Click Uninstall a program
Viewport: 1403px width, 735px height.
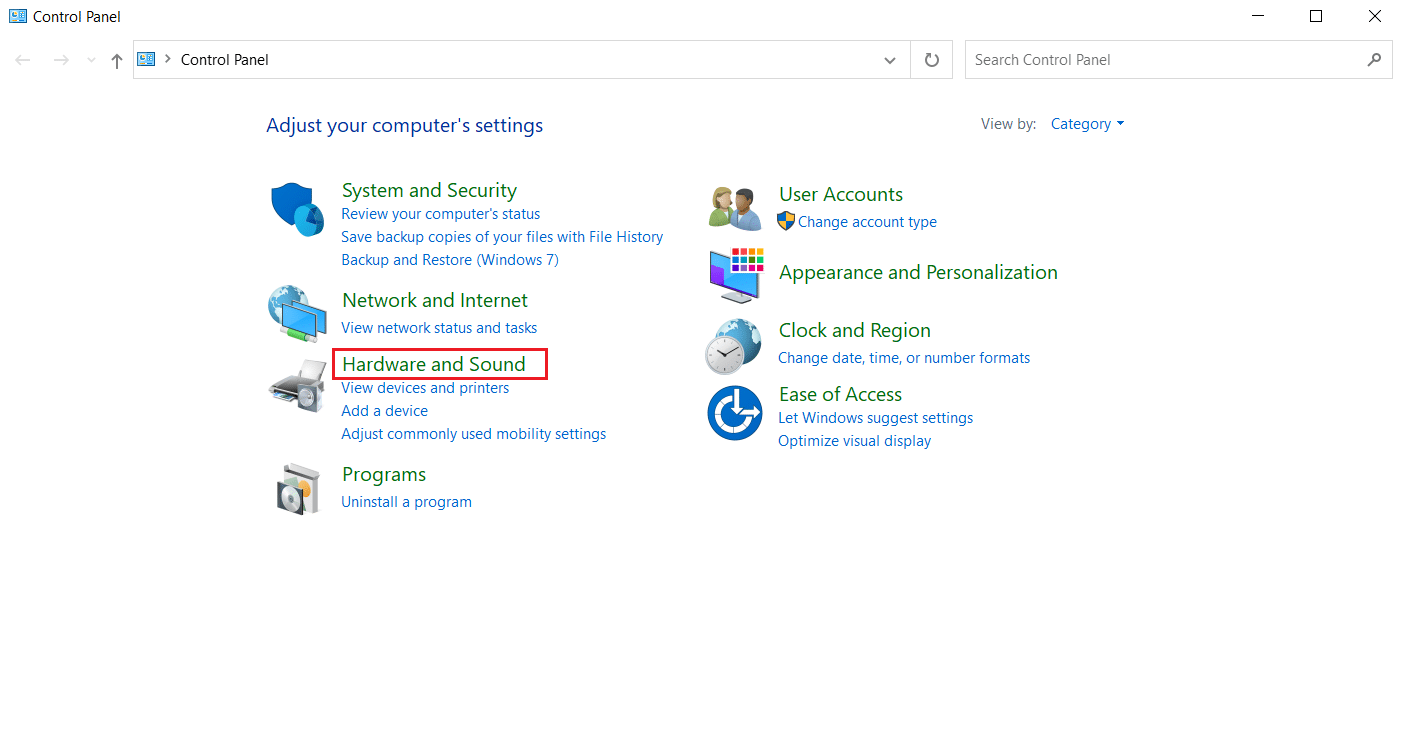click(x=406, y=502)
